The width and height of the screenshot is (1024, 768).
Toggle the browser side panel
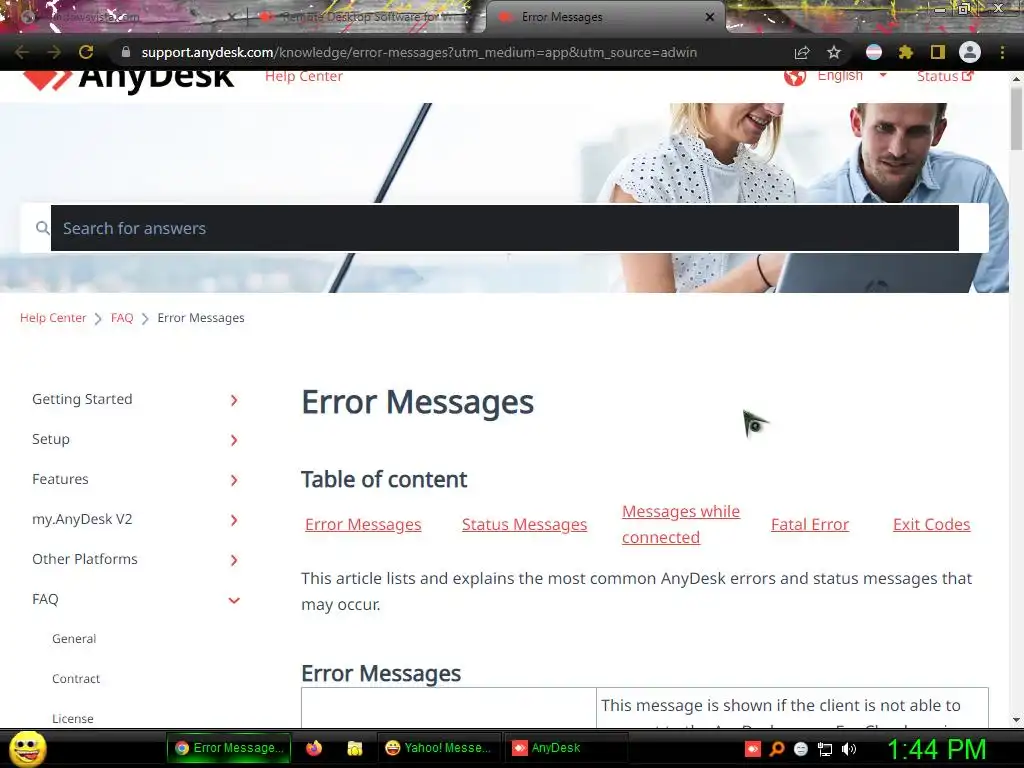click(x=938, y=52)
